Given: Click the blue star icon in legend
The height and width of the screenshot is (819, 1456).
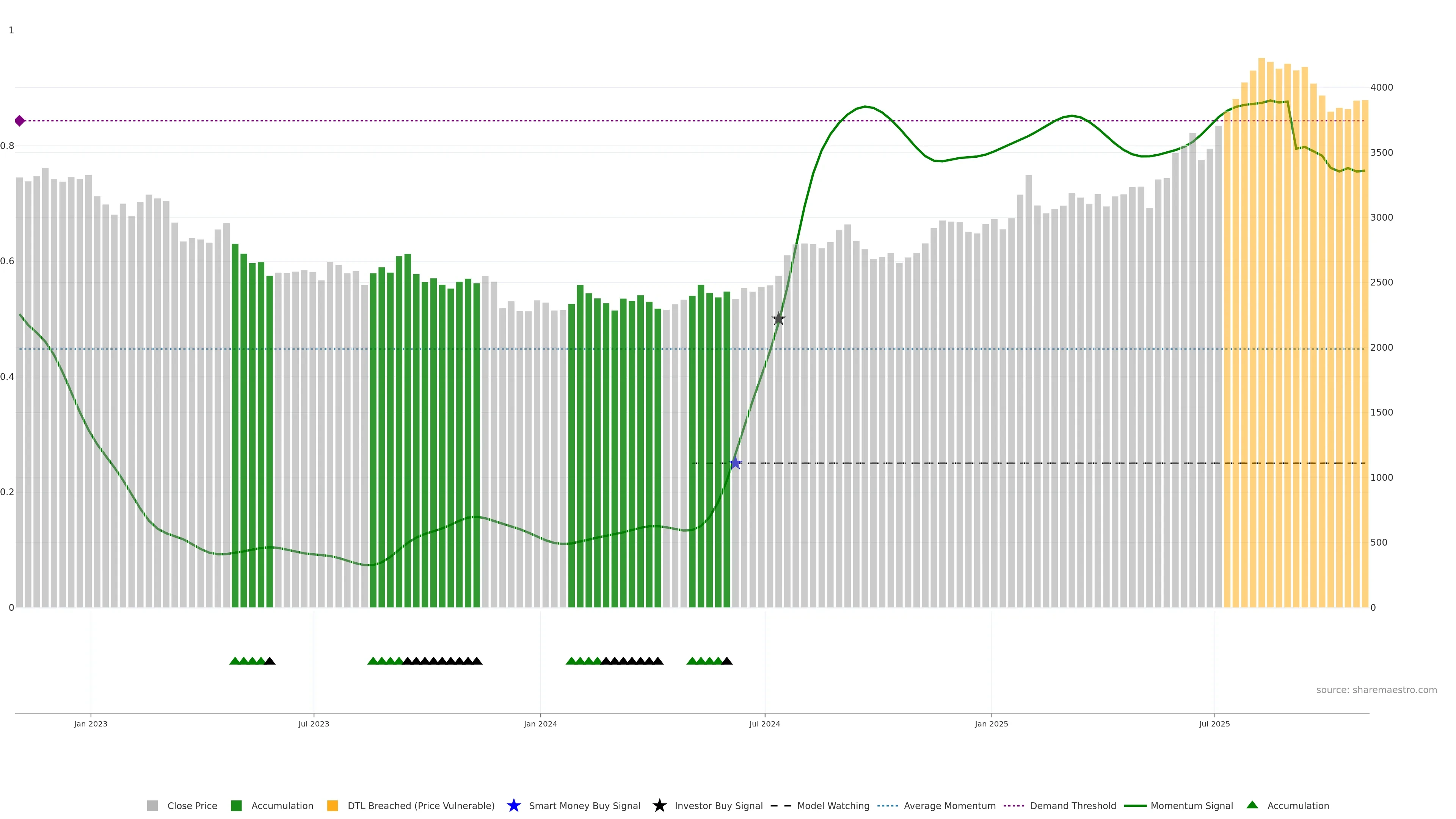Looking at the screenshot, I should click(513, 805).
